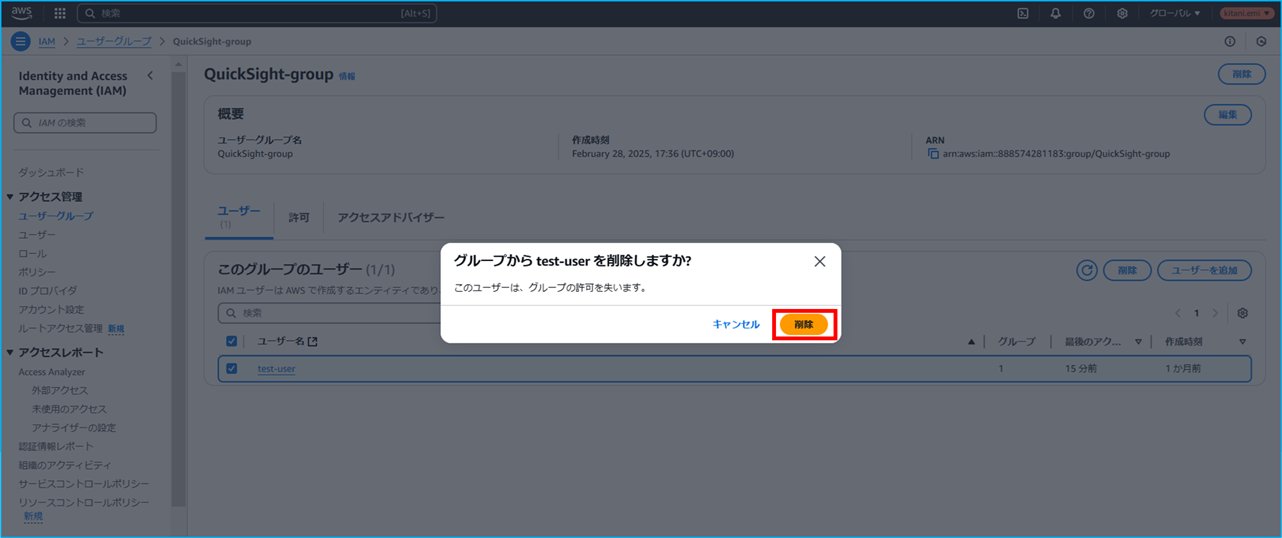Close the remove-user dialog with the X
Screen dimensions: 1282x538
point(820,261)
